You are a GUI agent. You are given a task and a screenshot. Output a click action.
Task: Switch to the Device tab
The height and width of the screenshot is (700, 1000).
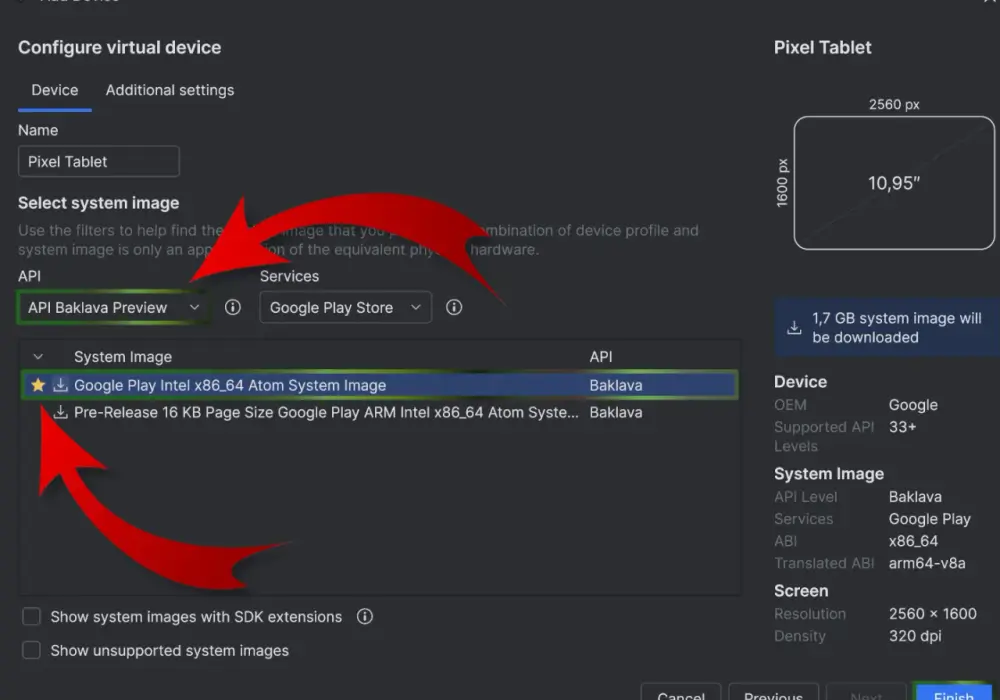point(55,90)
